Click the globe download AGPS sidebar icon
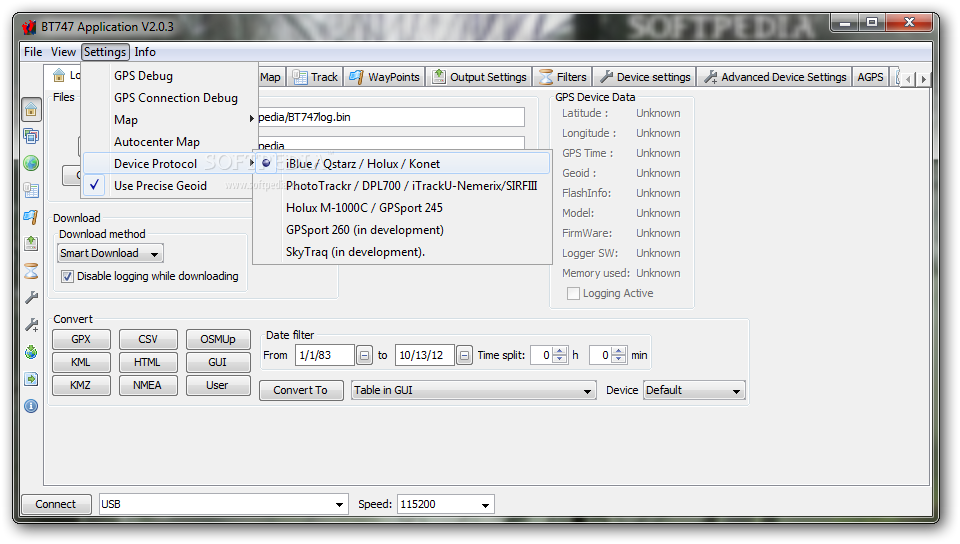 coord(31,352)
